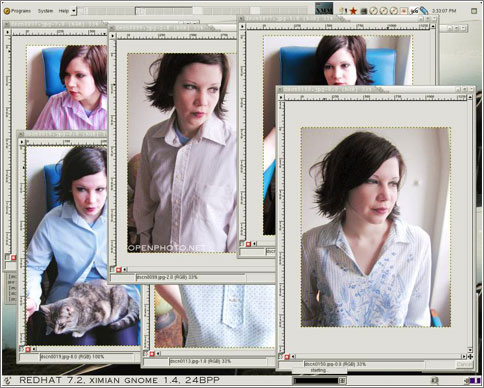Open image menu triangle in dscn0099.jpg window
Image resolution: width=484 pixels, height=388 pixels.
(x=113, y=36)
